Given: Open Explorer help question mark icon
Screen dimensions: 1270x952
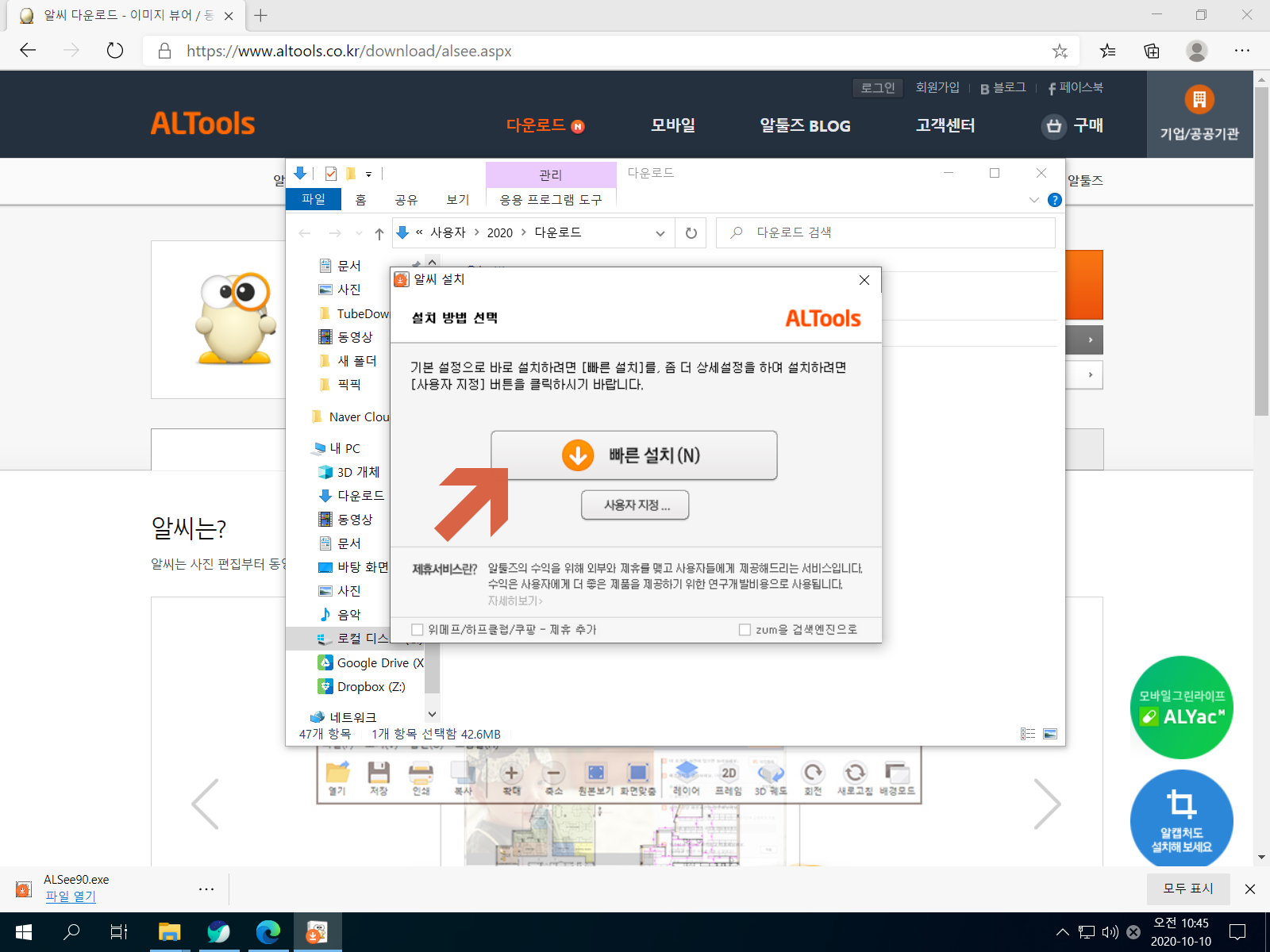Looking at the screenshot, I should pos(1055,200).
